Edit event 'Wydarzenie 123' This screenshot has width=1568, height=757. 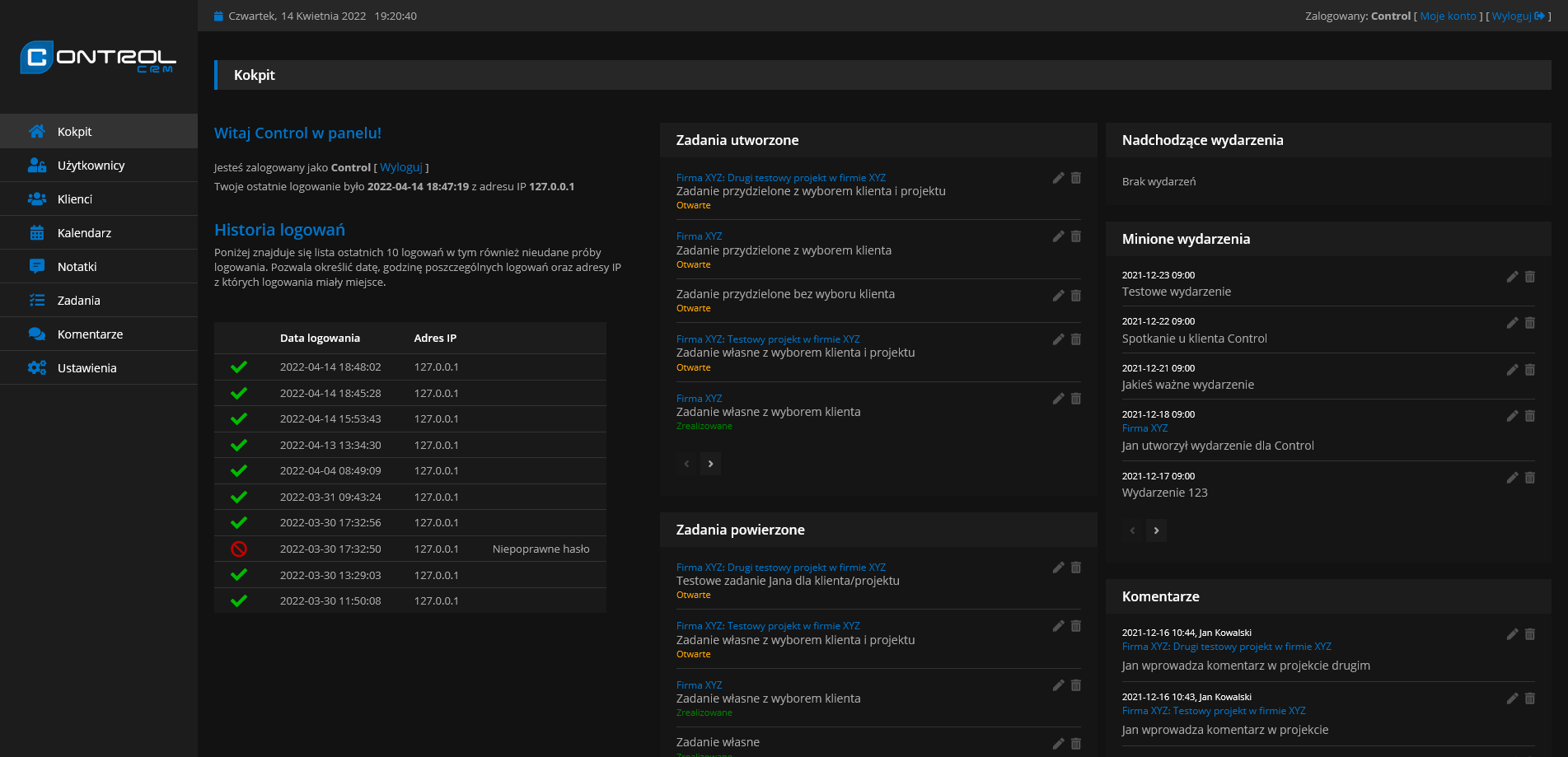point(1512,478)
